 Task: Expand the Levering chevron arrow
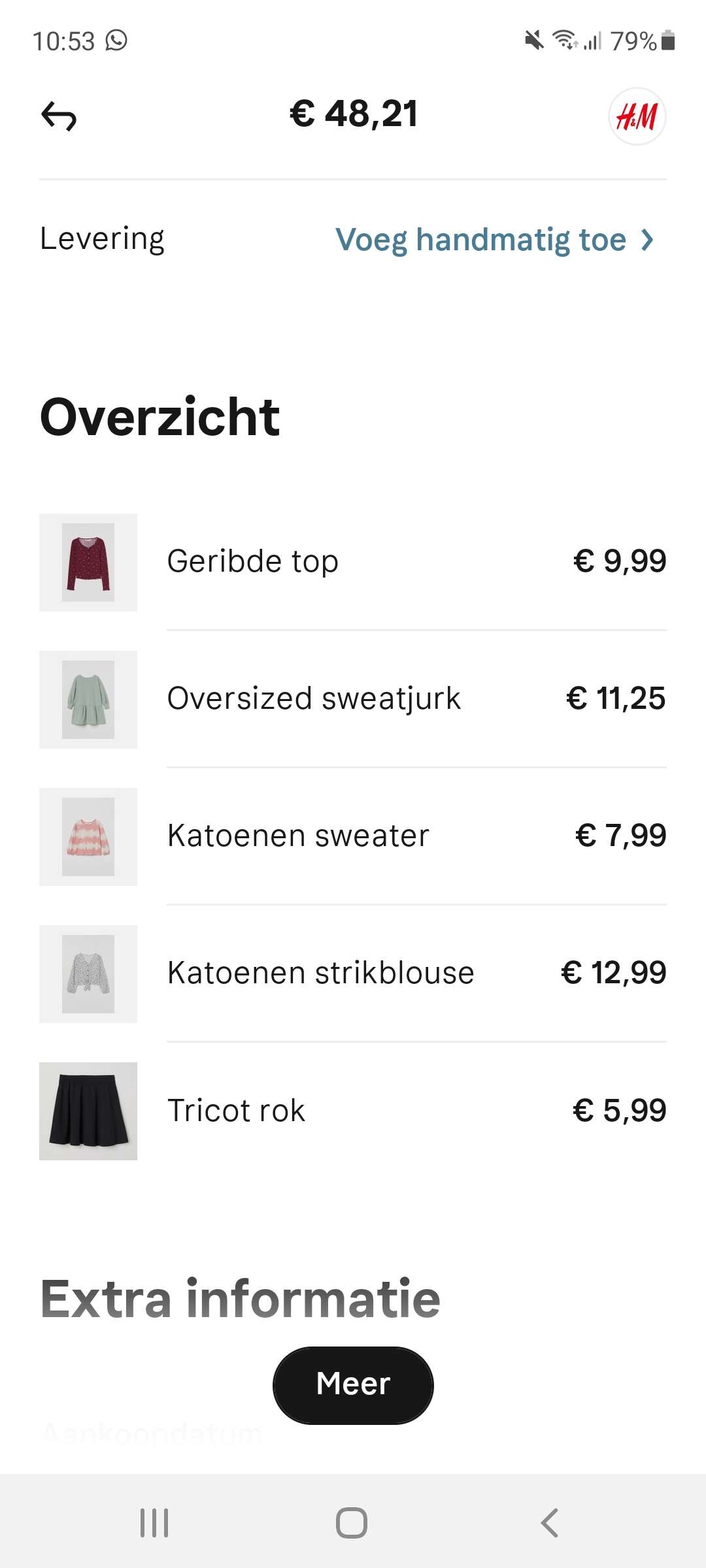[647, 240]
